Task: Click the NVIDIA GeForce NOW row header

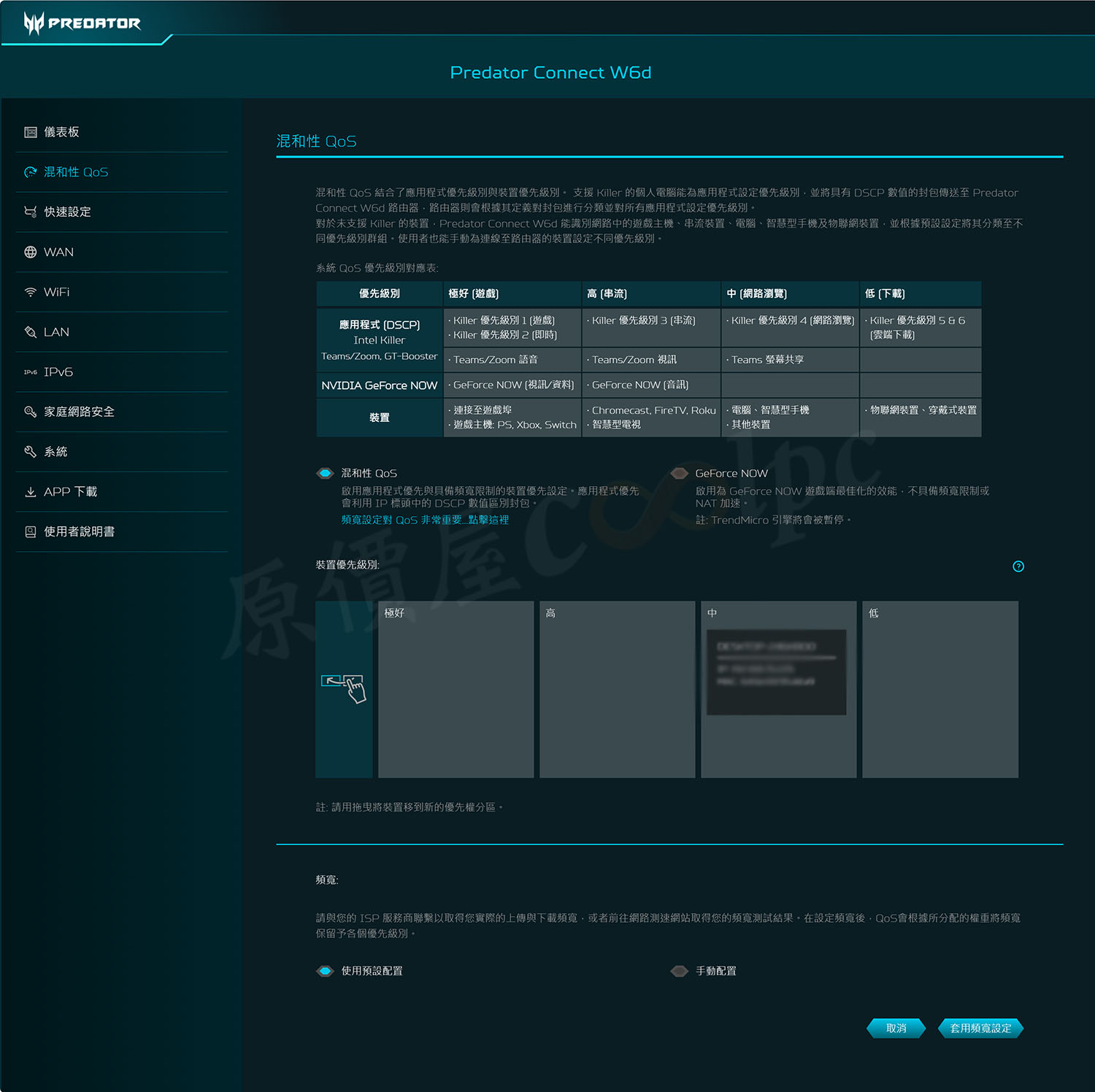Action: (380, 385)
